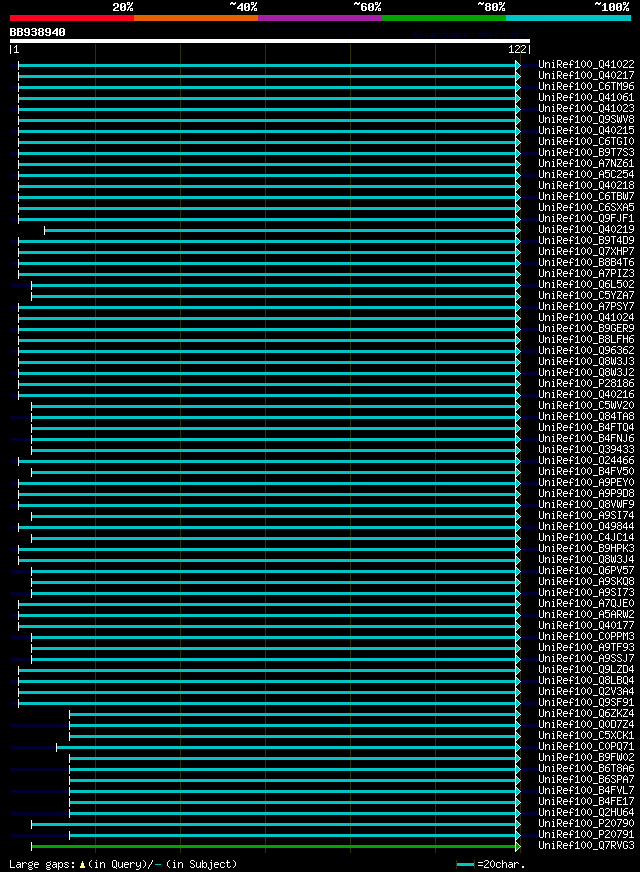Select the UniRef100_Q6ZKZ4 label

click(x=586, y=714)
